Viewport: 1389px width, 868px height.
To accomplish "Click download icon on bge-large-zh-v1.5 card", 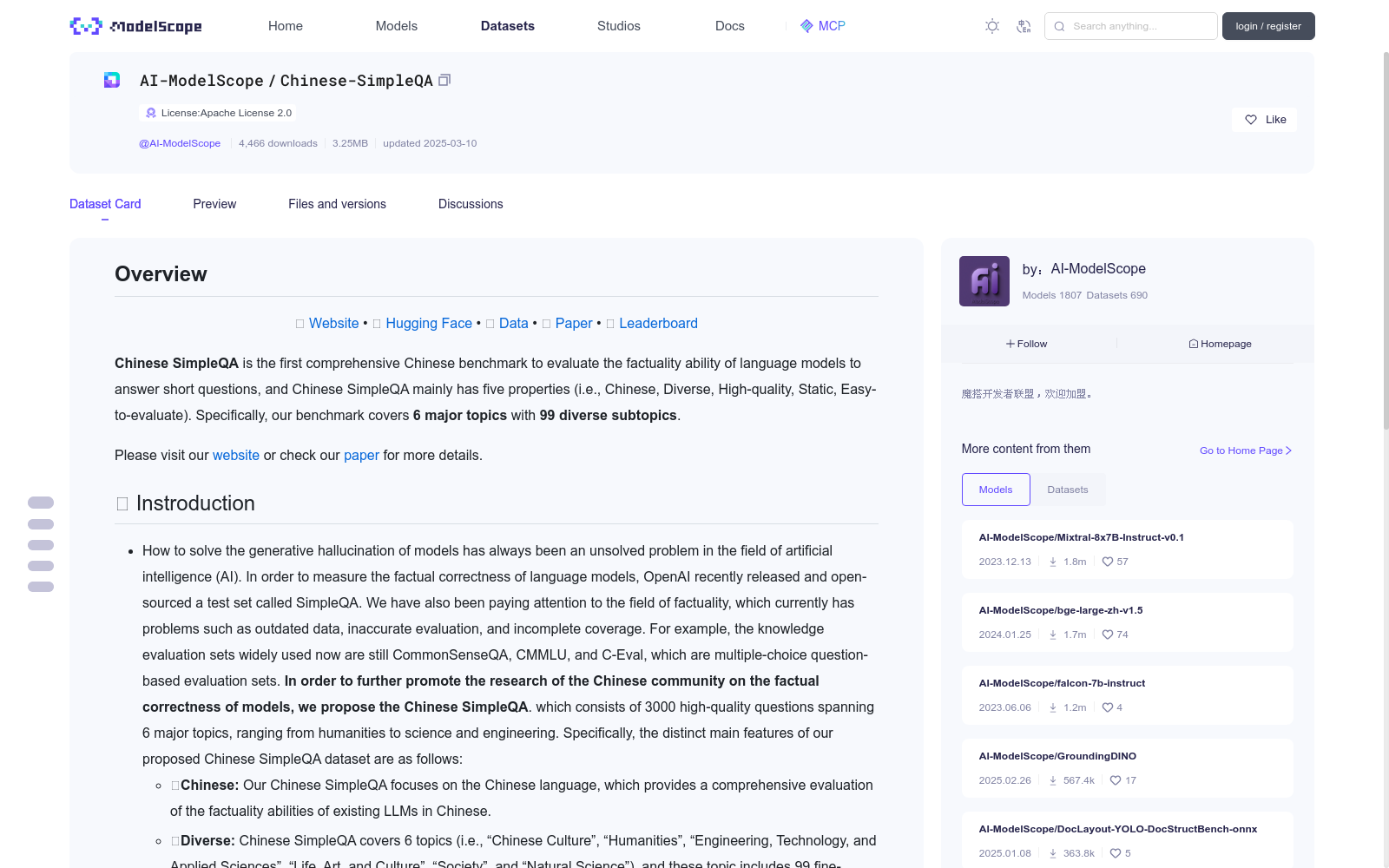I will 1053,635.
